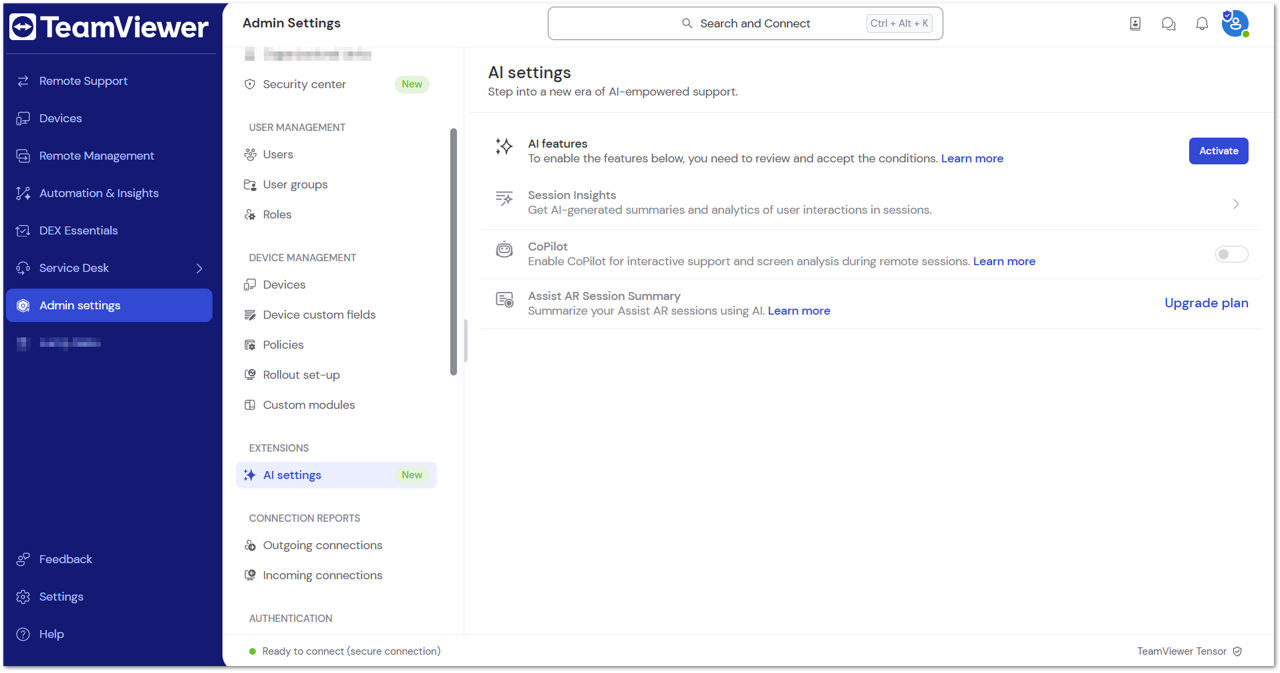Click the notifications bell icon
The width and height of the screenshot is (1280, 673).
click(1202, 24)
